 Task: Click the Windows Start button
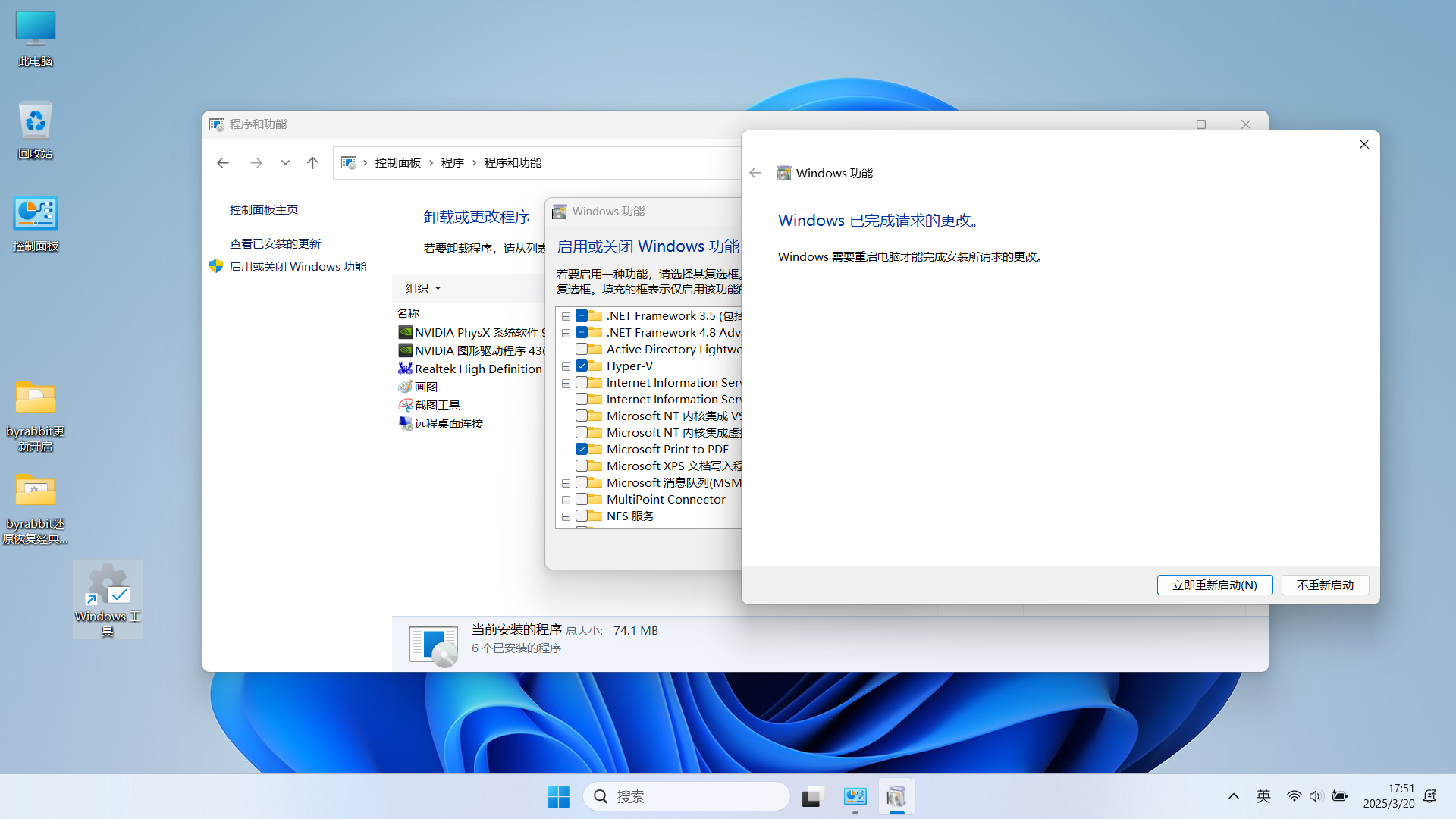[559, 796]
